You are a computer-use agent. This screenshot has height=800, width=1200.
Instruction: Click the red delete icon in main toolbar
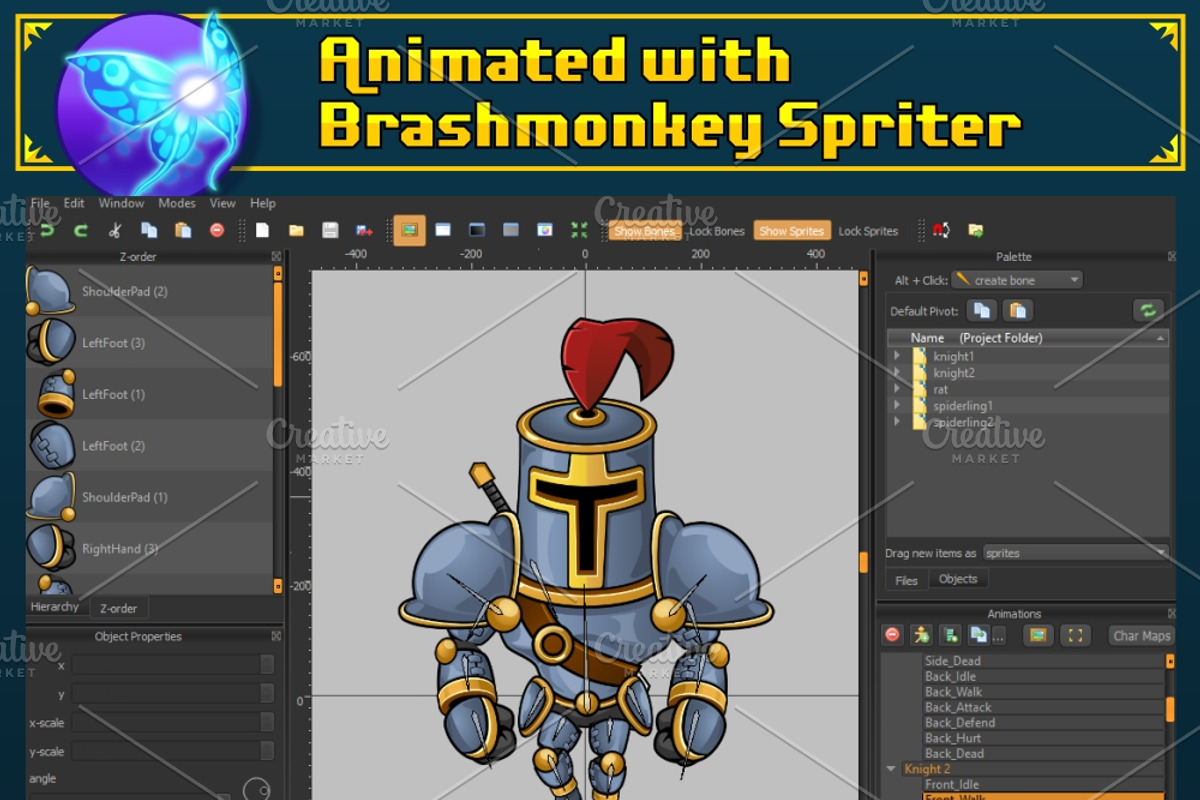pyautogui.click(x=217, y=231)
